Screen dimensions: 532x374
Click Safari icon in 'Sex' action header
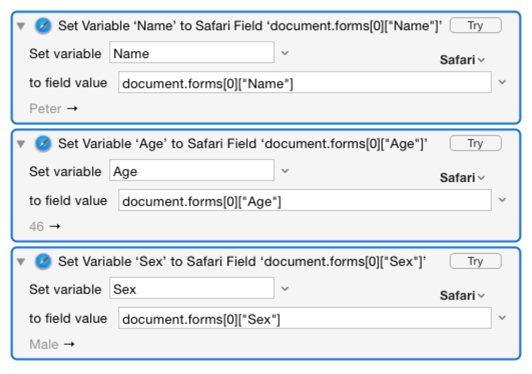click(43, 261)
